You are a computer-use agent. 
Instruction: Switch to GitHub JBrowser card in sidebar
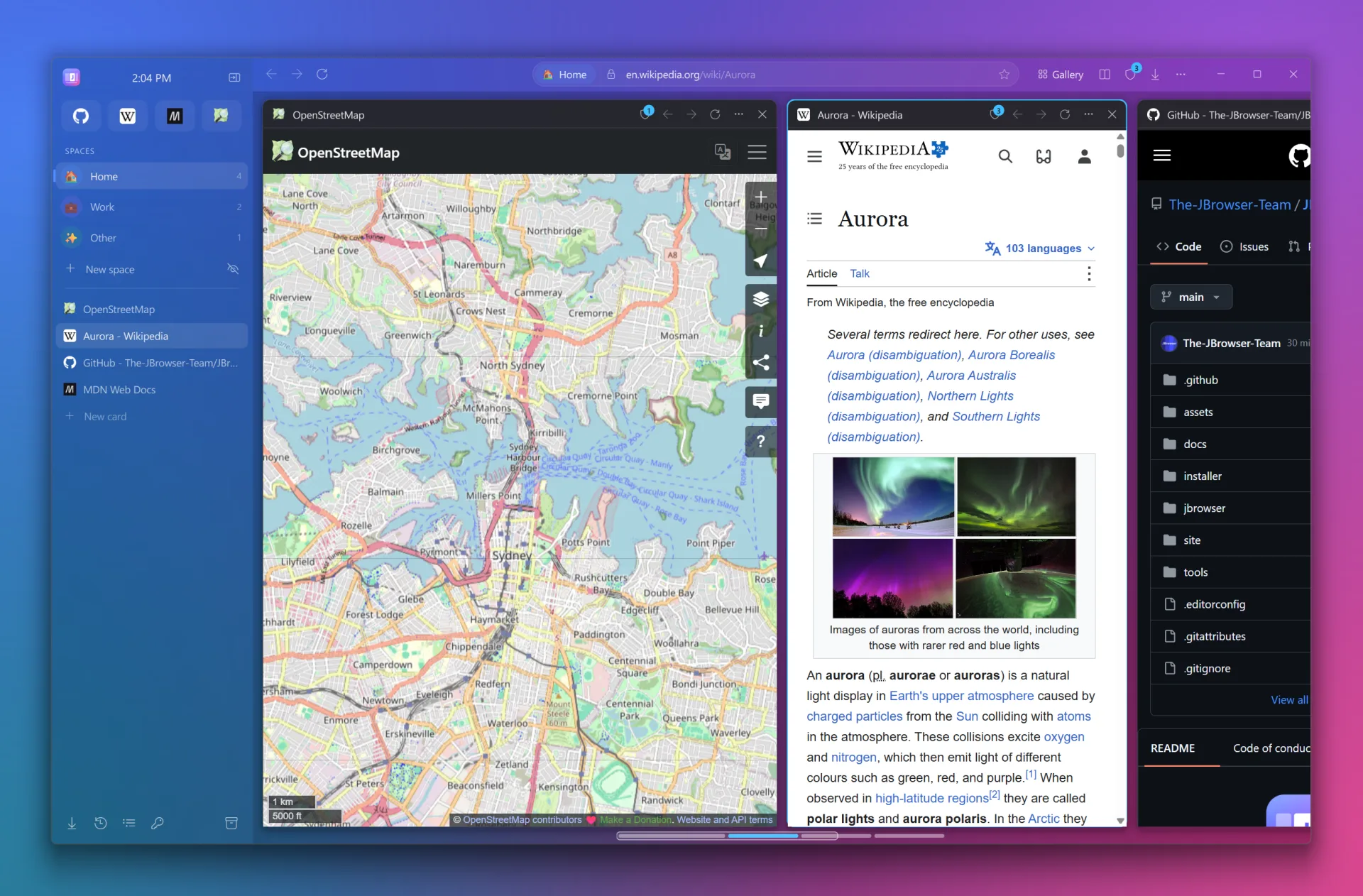coord(151,363)
